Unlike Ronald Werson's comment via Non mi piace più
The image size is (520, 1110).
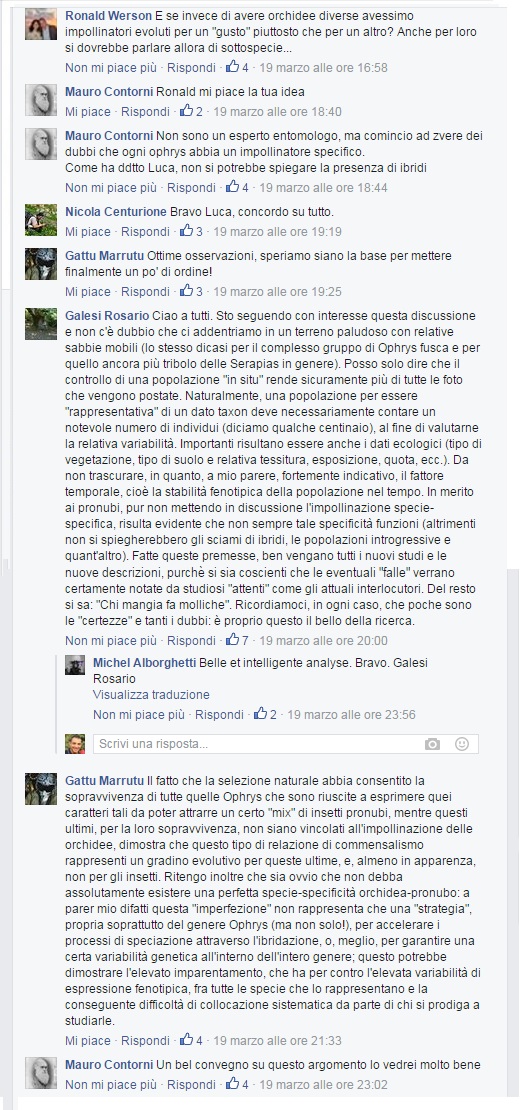point(111,68)
